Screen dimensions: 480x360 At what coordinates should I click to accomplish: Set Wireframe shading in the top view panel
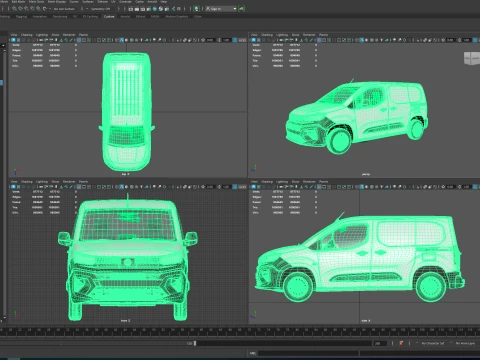pyautogui.click(x=117, y=40)
